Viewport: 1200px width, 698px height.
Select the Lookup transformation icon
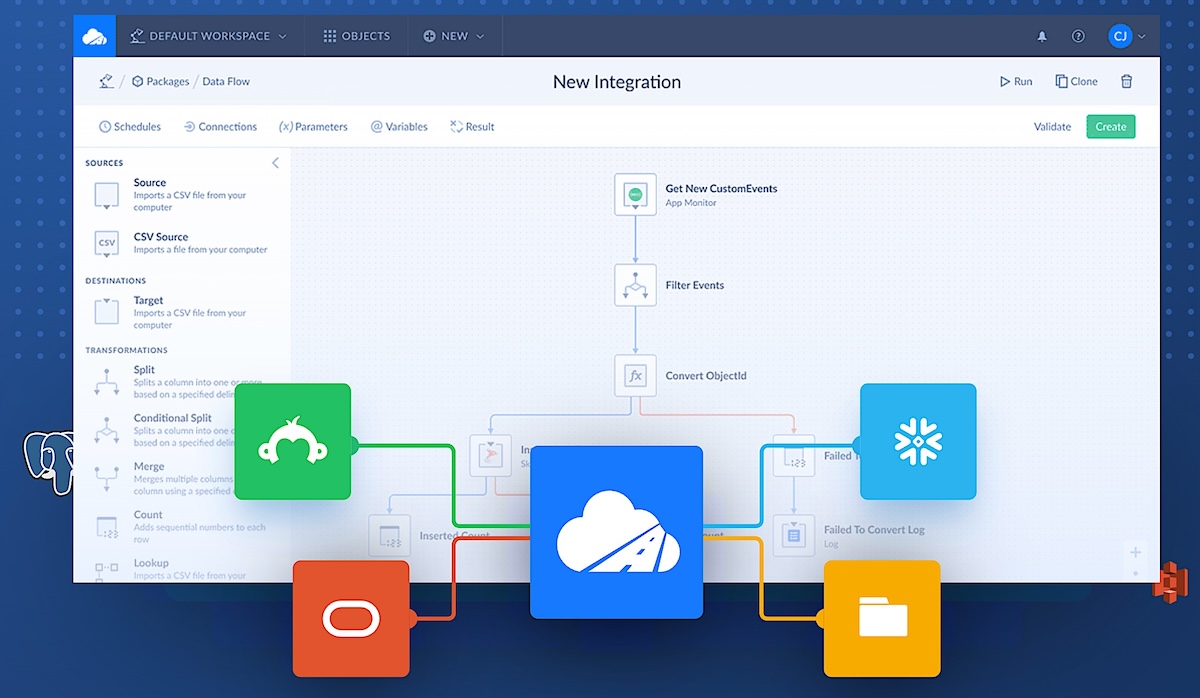[x=107, y=570]
